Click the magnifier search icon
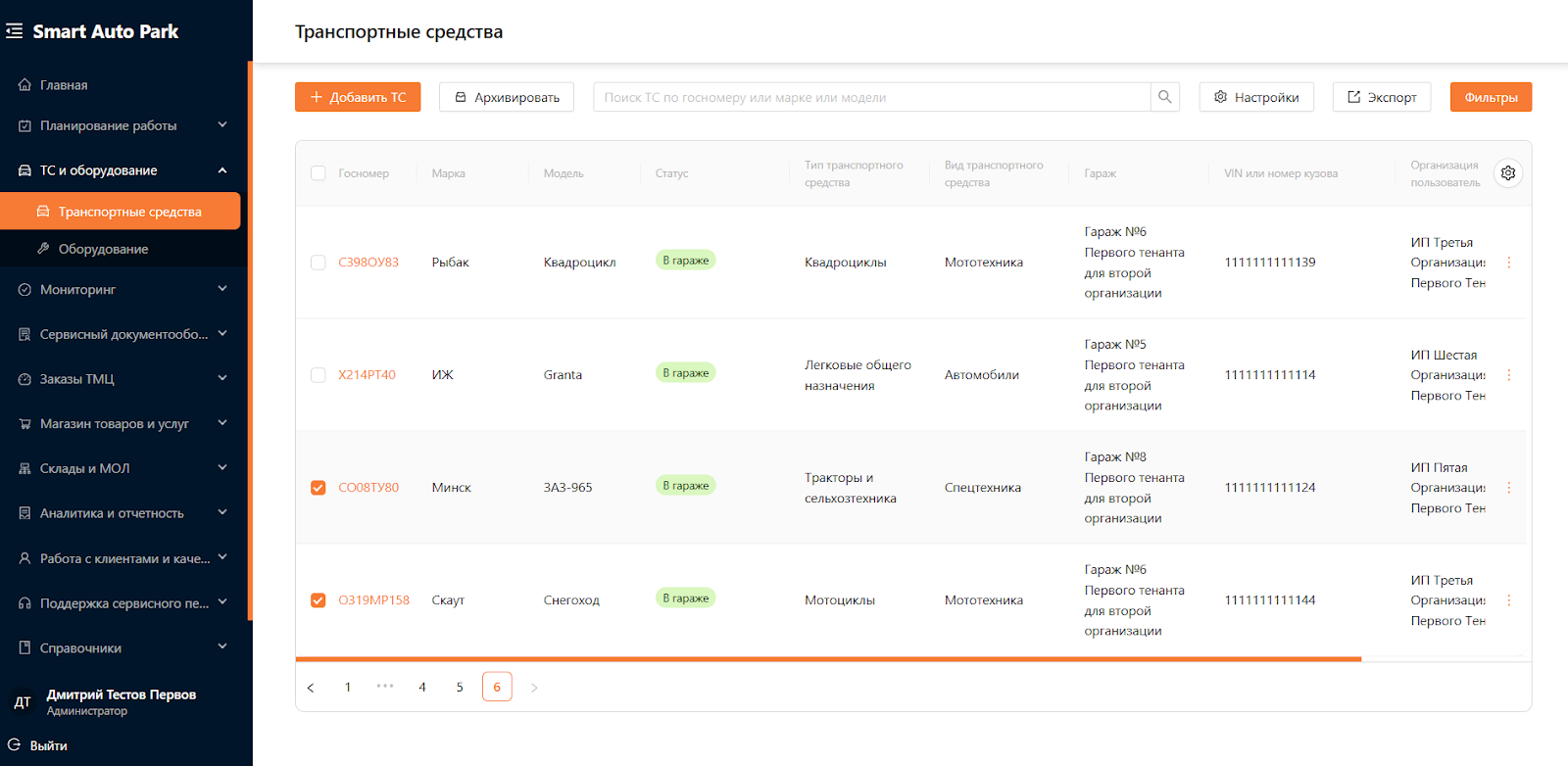Screen dimensions: 1568x766 coord(1164,97)
